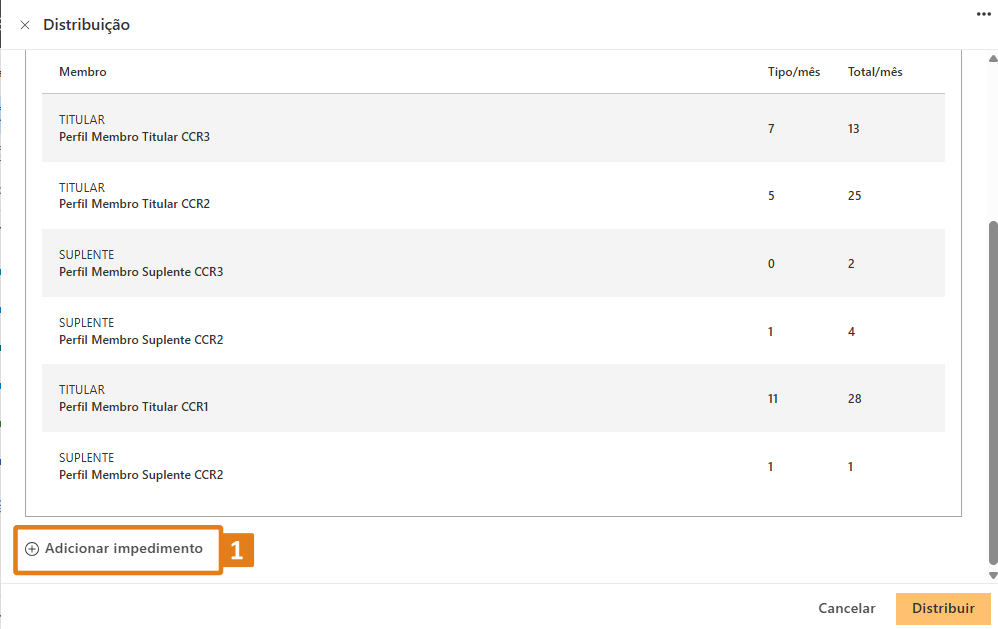Click the plus icon beside Adicionar impedimento

coord(32,549)
